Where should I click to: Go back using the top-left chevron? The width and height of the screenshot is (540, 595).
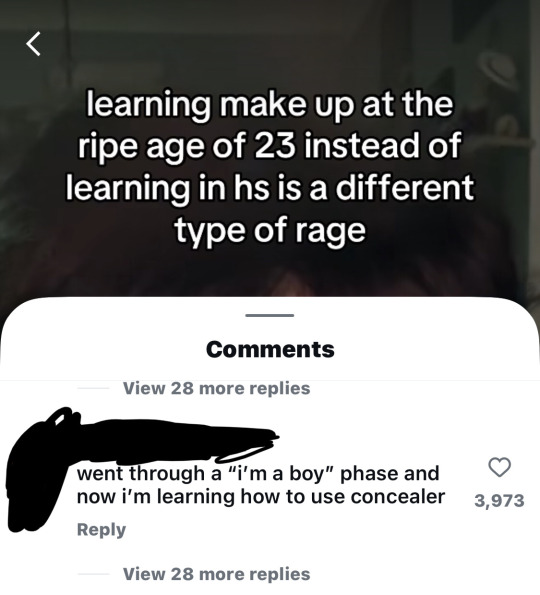(33, 44)
